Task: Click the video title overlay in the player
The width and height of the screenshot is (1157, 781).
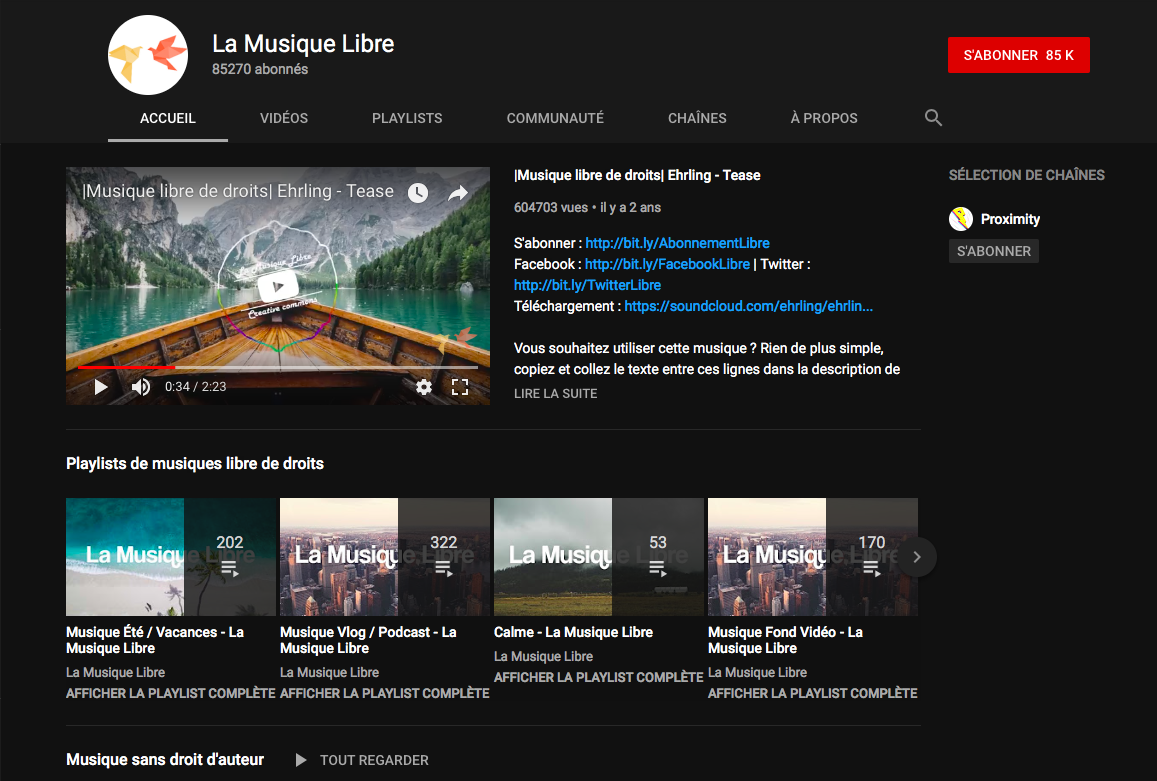Action: pyautogui.click(x=238, y=191)
